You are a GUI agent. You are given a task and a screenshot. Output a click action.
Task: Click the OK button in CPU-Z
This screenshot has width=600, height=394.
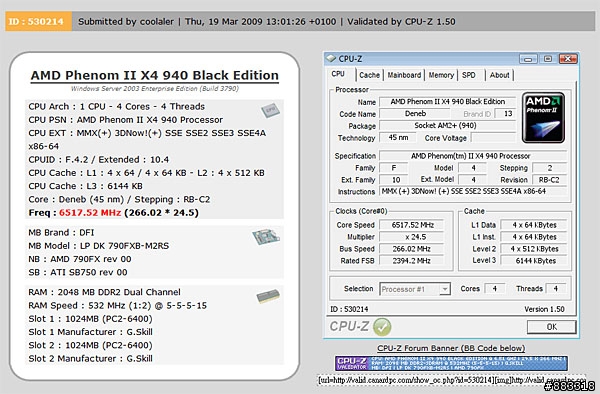coord(551,327)
